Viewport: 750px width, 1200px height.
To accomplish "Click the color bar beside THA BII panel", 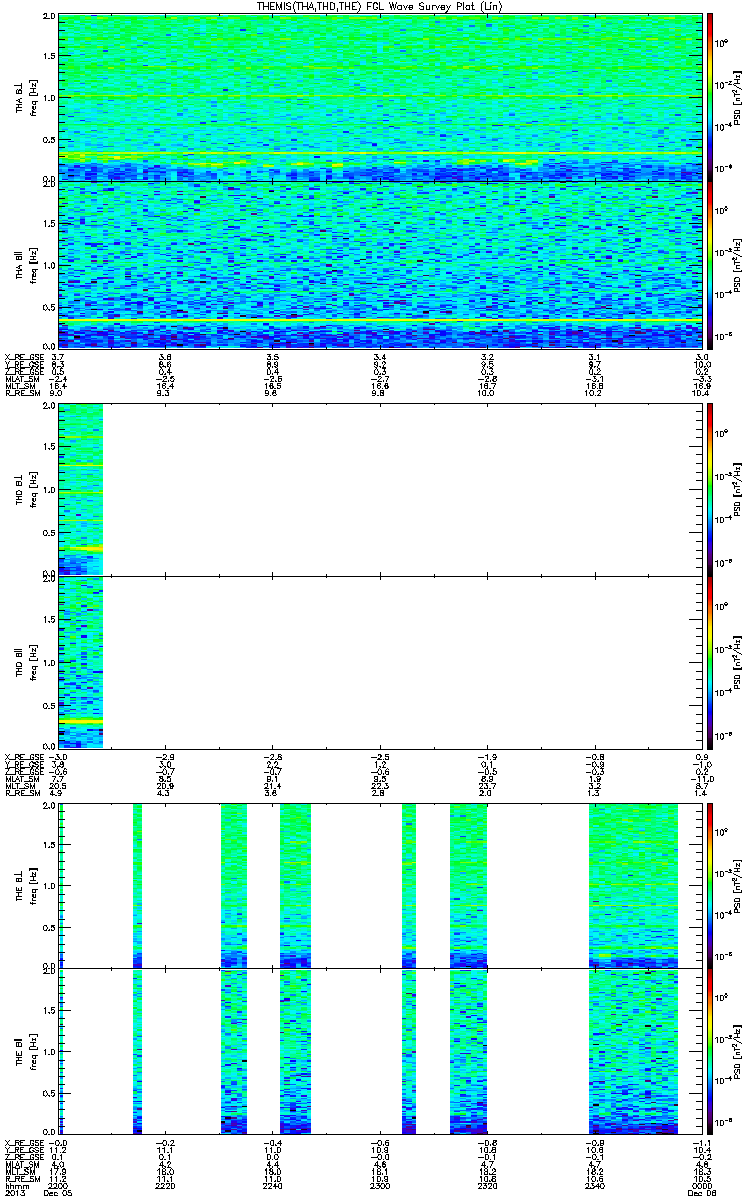I will click(710, 264).
